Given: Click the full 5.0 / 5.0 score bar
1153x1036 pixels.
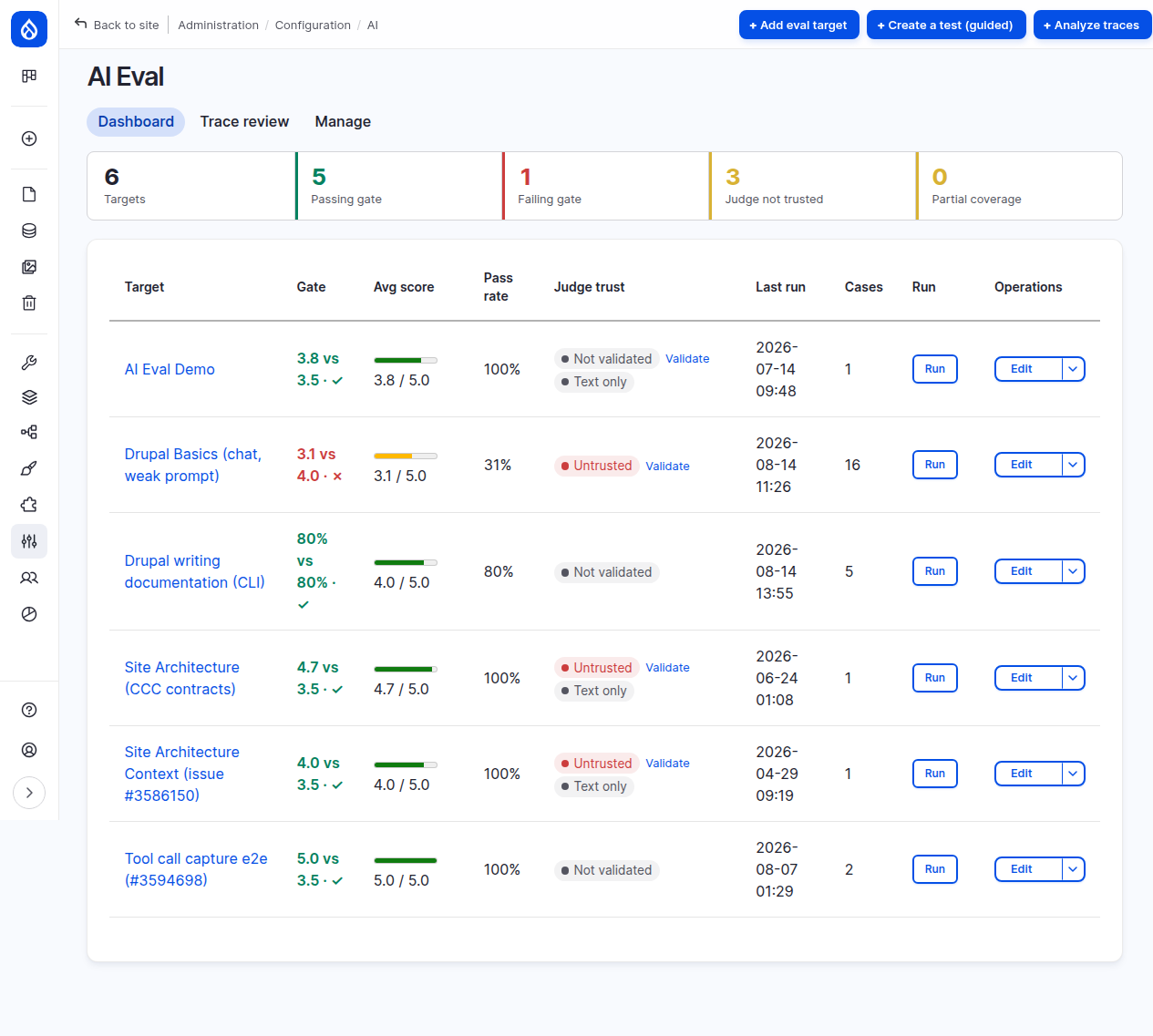Looking at the screenshot, I should coord(406,860).
